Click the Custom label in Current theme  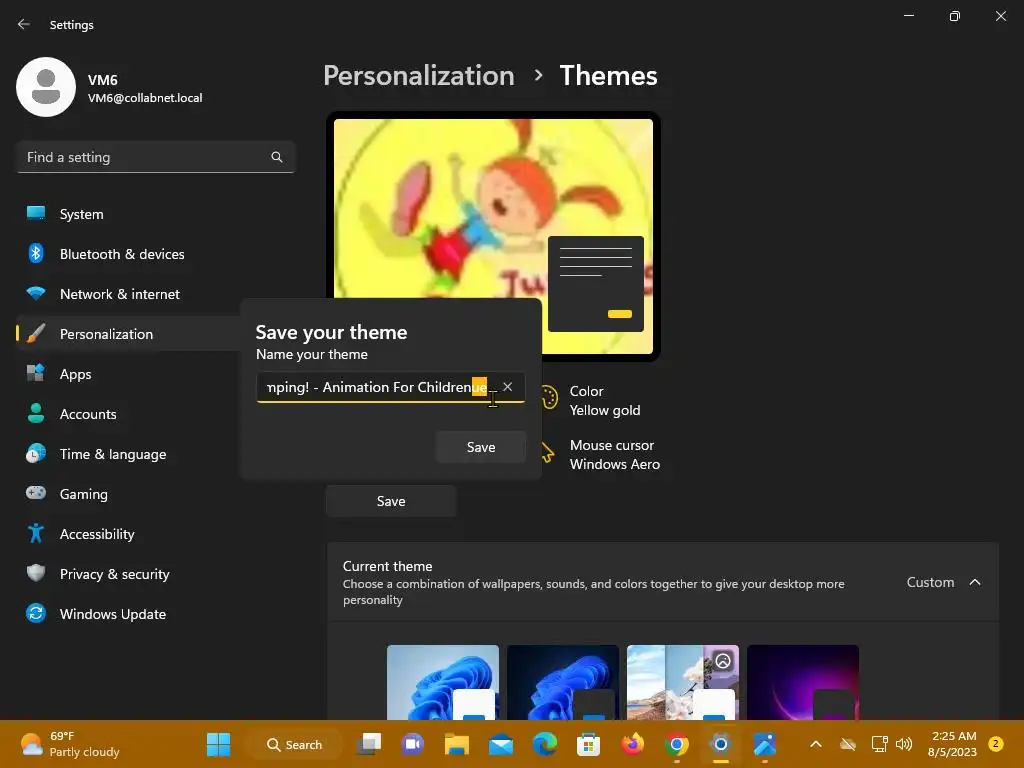pos(930,582)
